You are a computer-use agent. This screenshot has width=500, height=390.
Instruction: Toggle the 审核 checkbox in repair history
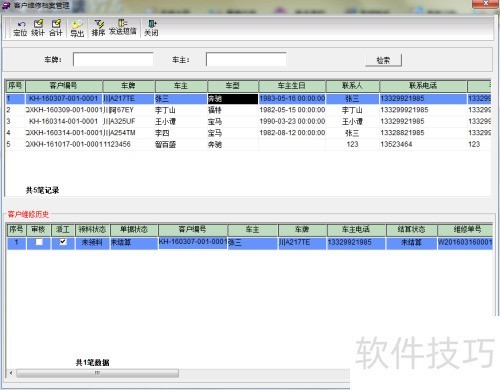point(39,242)
